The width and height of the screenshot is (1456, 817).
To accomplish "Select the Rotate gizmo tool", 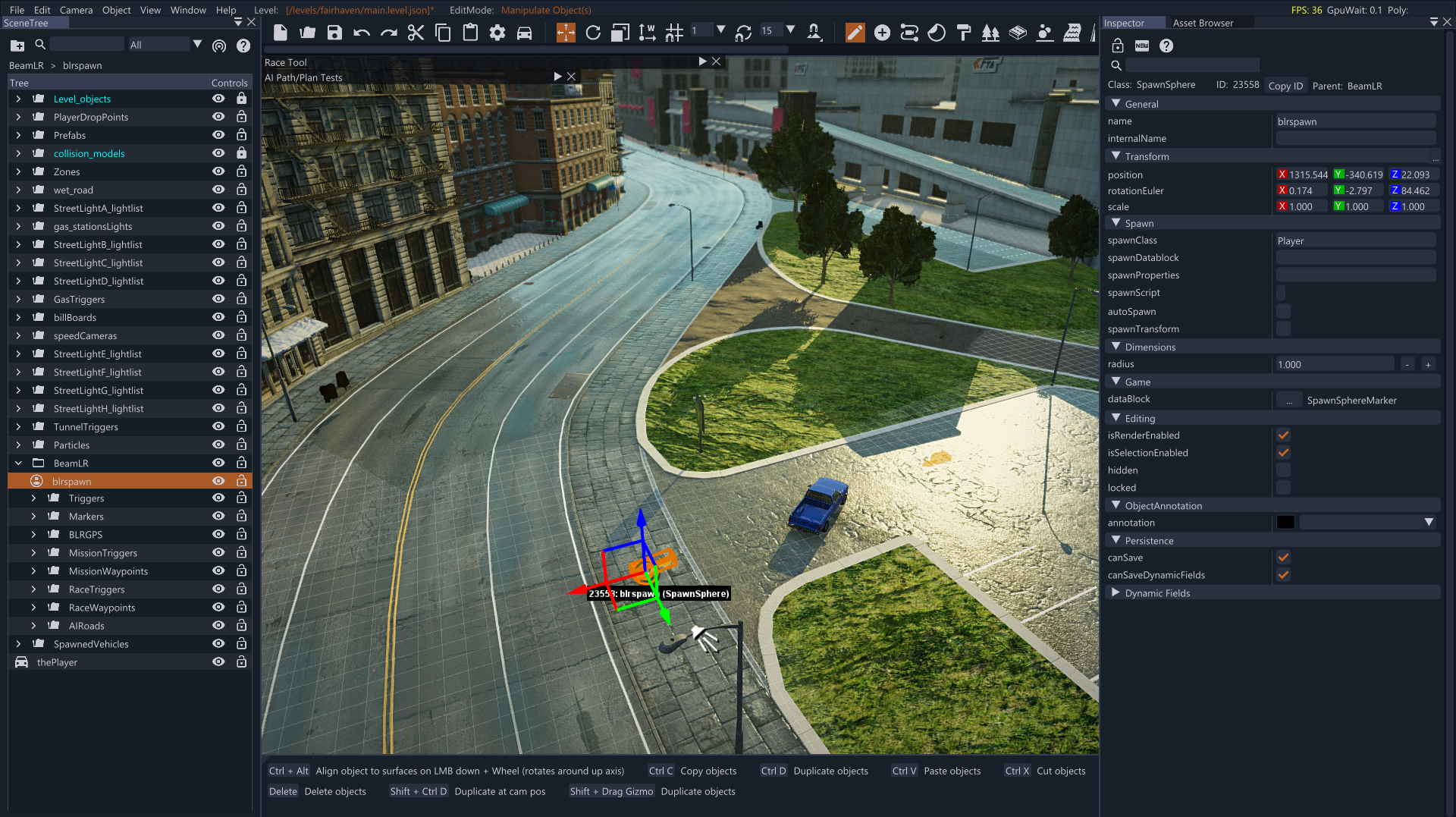I will (593, 33).
